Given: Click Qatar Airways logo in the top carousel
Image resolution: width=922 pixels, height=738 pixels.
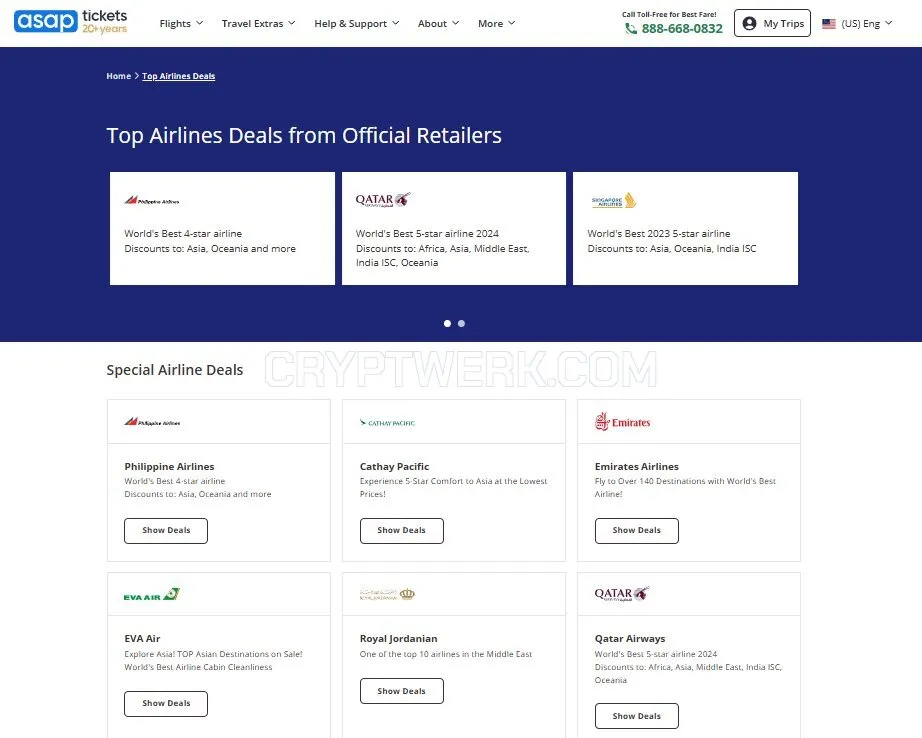Looking at the screenshot, I should tap(383, 200).
